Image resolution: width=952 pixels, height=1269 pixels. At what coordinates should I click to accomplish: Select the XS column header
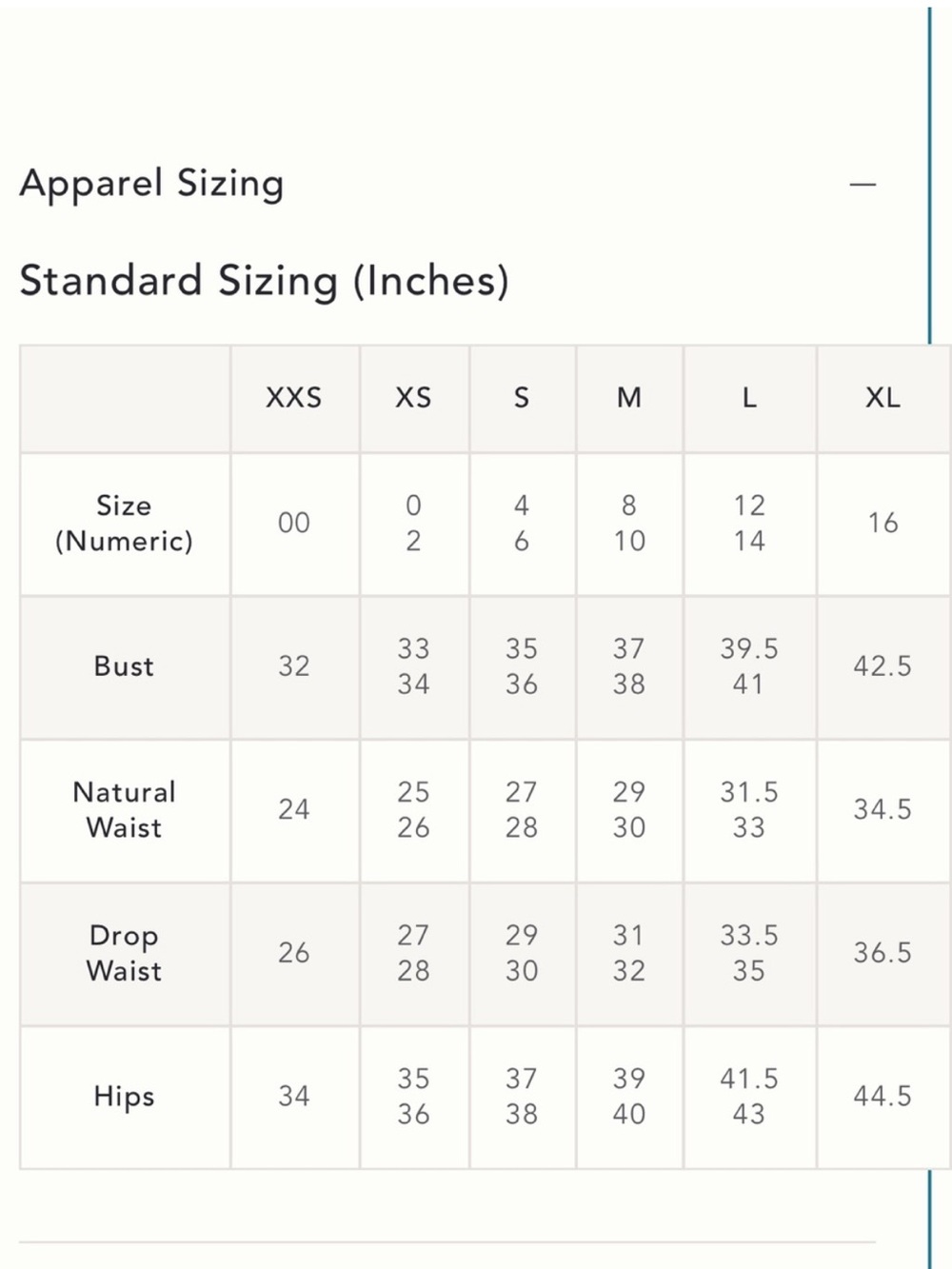pyautogui.click(x=413, y=398)
